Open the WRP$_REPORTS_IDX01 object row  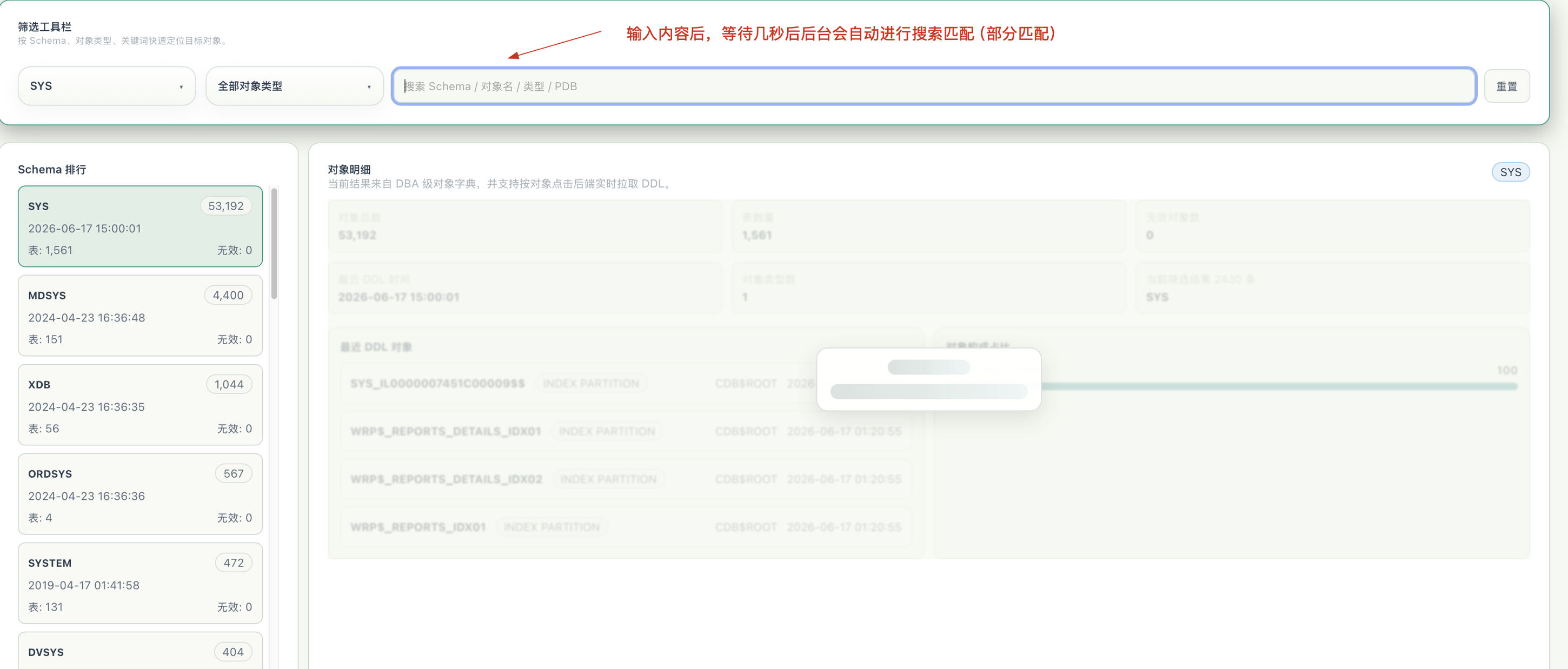pos(625,527)
